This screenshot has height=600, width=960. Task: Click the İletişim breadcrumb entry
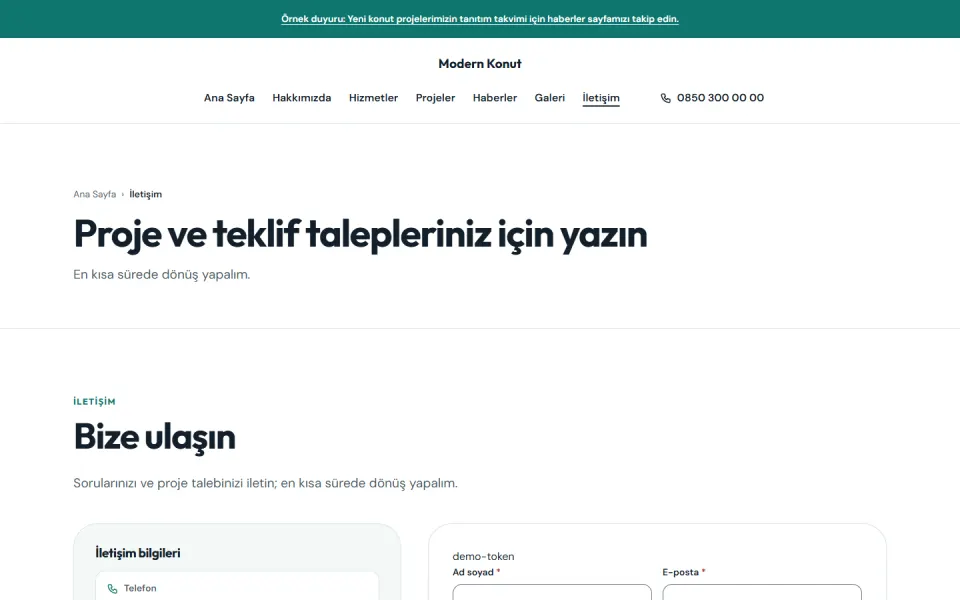[x=146, y=194]
